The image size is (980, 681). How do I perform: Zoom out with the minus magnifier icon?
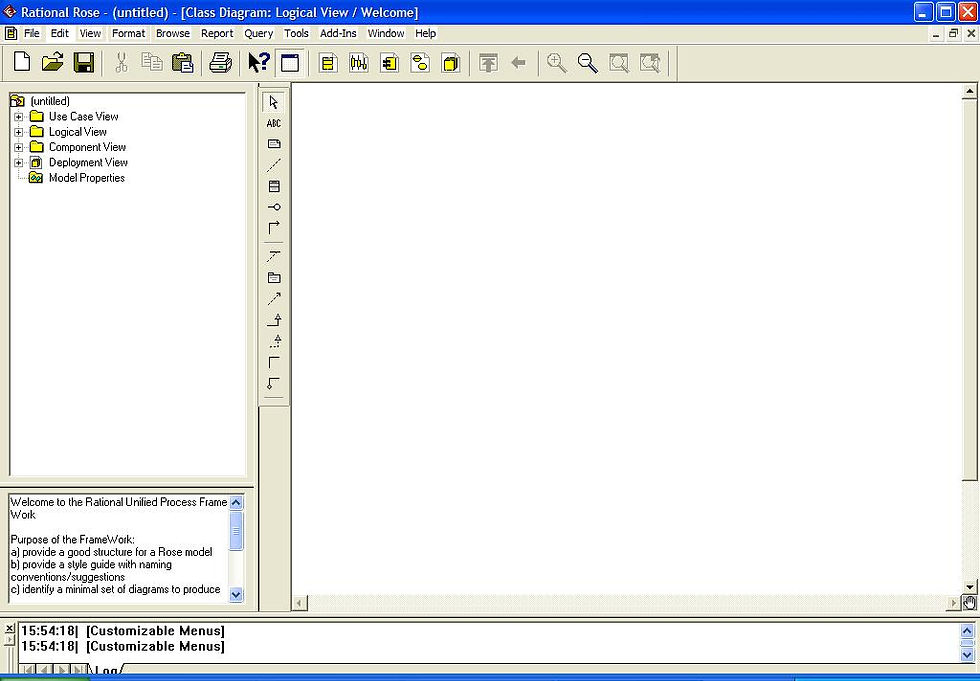click(588, 62)
